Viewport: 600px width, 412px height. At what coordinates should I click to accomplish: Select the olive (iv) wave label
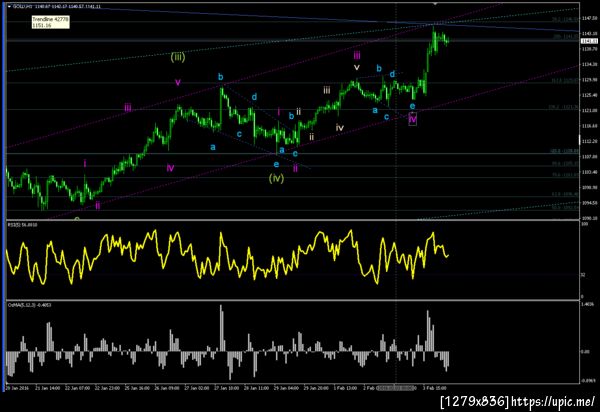(x=276, y=178)
